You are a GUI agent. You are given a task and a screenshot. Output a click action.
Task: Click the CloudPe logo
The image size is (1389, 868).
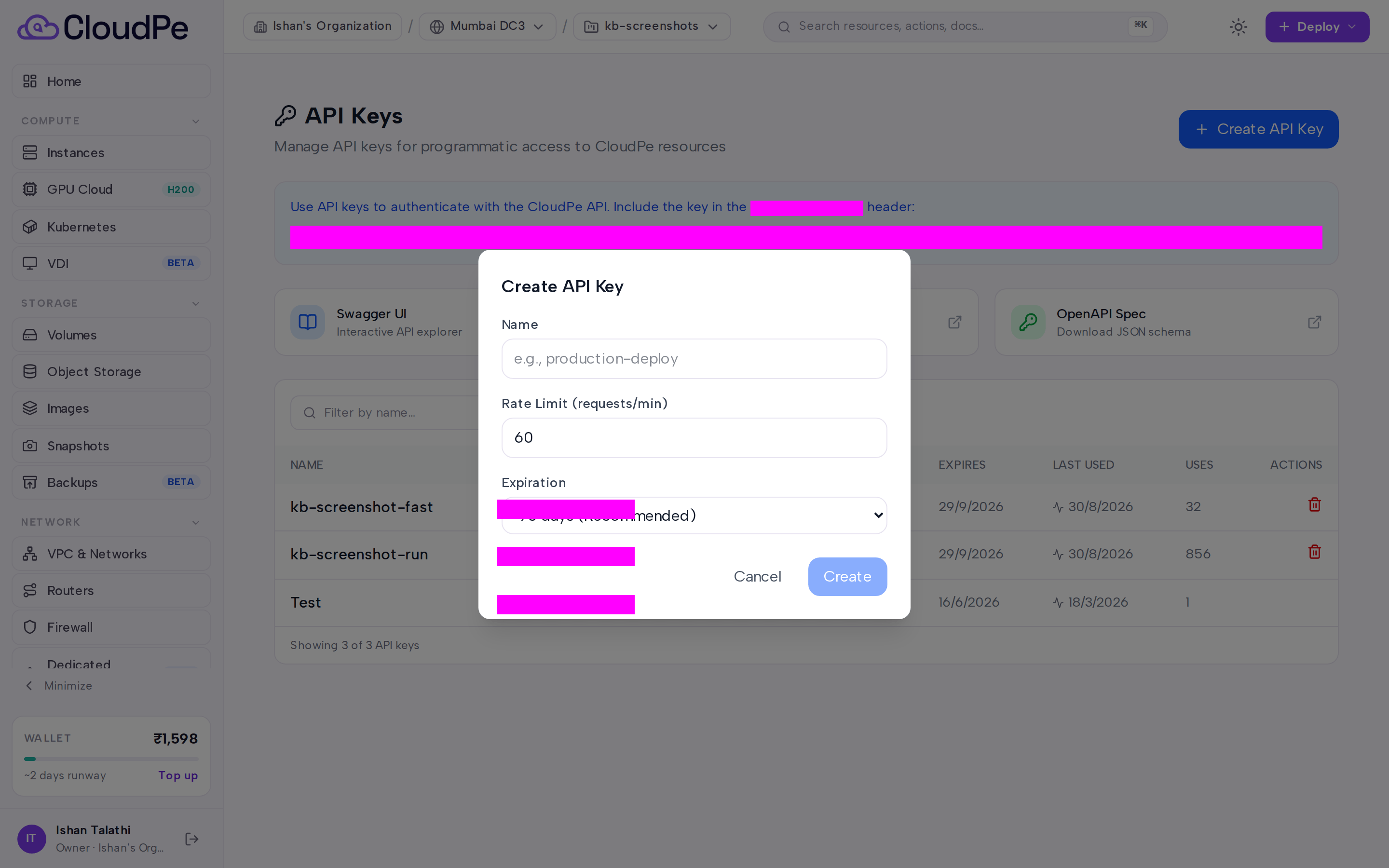[x=103, y=27]
